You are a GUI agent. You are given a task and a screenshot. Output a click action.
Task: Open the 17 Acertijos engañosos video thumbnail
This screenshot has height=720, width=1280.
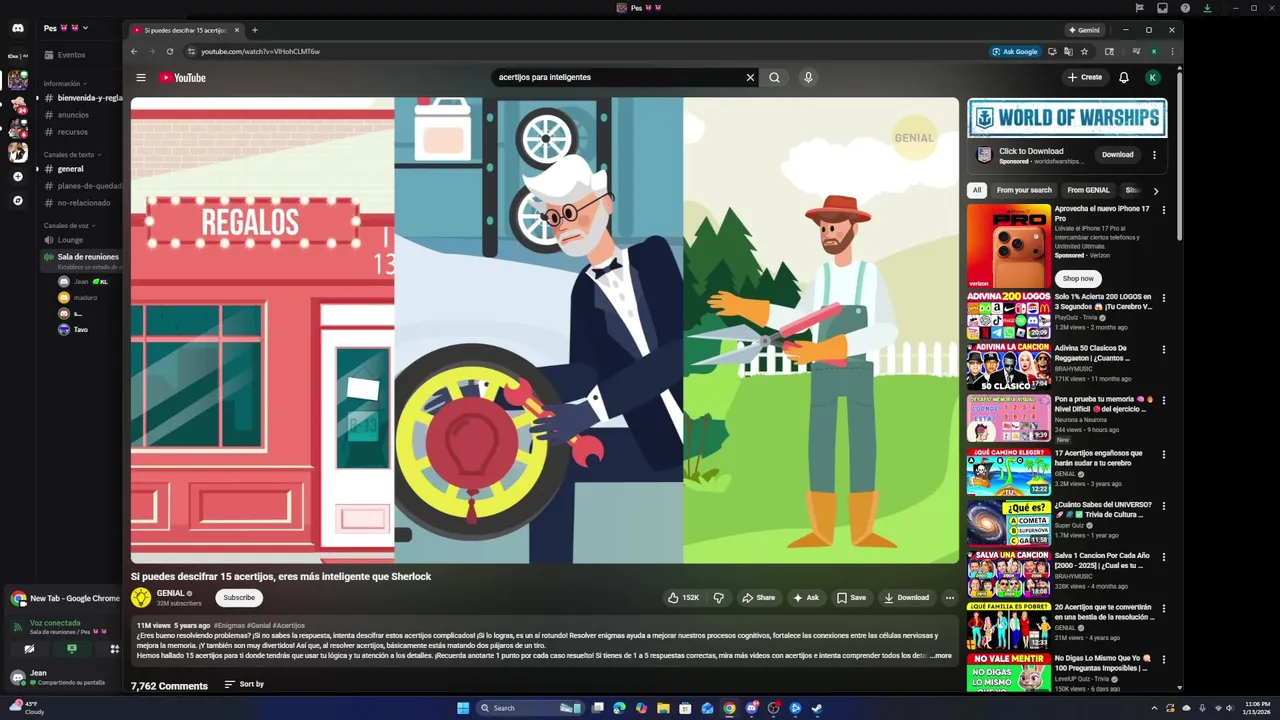tap(1008, 472)
